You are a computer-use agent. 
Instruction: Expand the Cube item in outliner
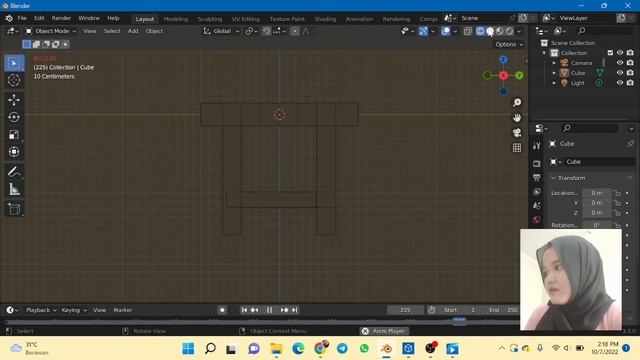coord(554,73)
